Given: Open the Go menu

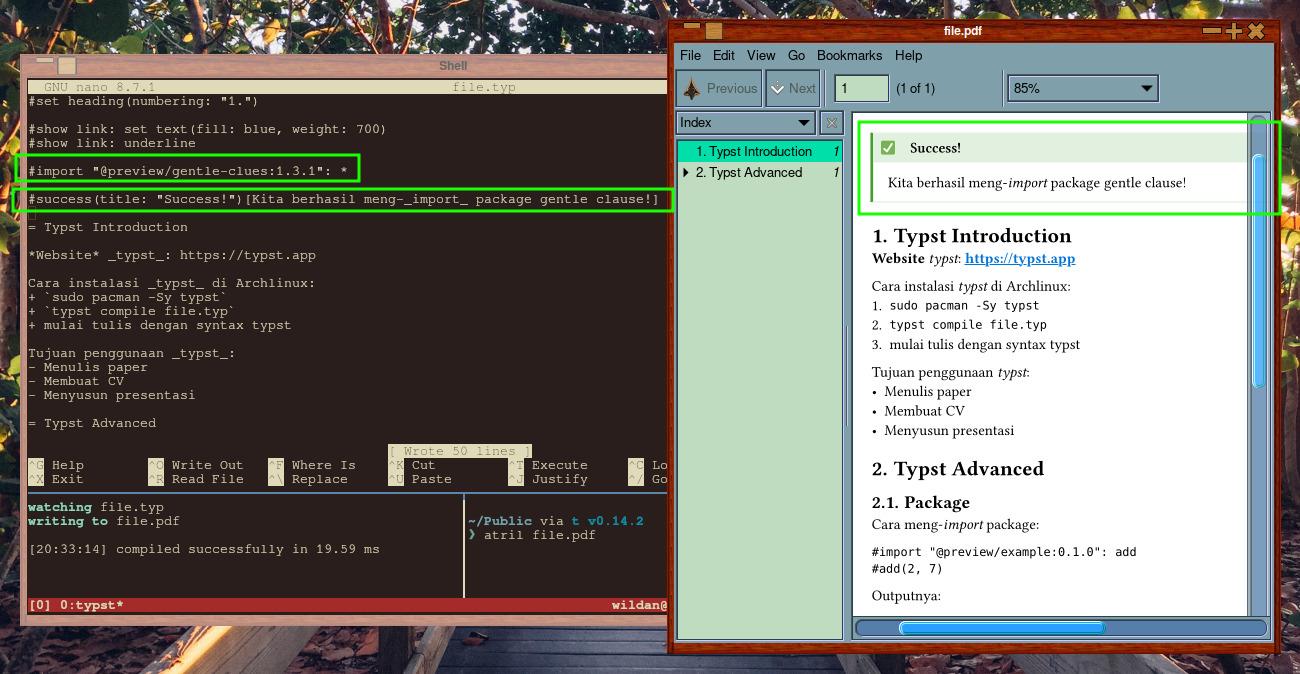Looking at the screenshot, I should [x=796, y=56].
